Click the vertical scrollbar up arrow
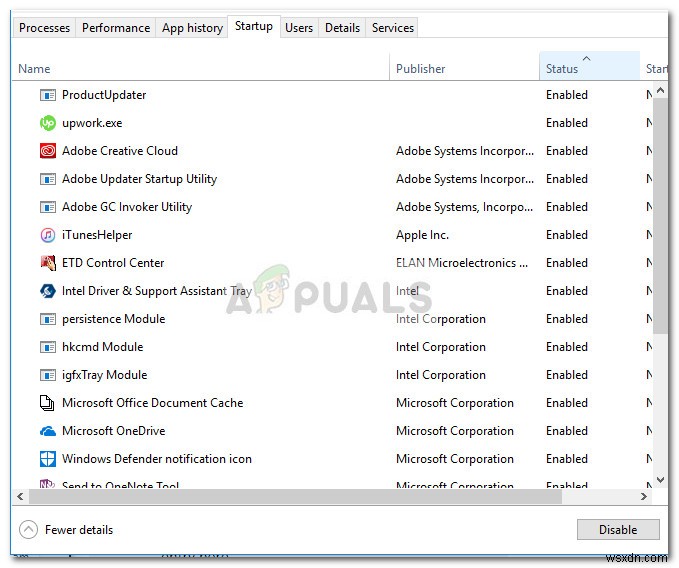The width and height of the screenshot is (679, 568). [x=660, y=90]
